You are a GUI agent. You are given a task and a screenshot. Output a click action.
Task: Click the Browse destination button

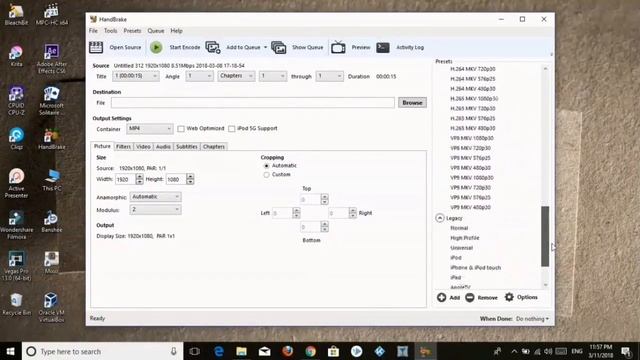tap(412, 103)
